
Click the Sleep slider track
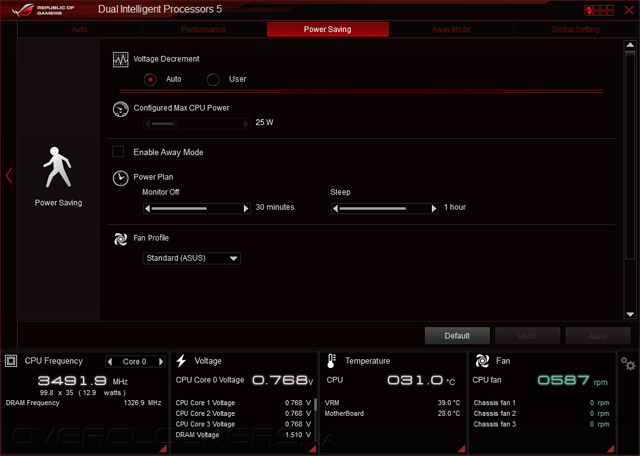click(x=384, y=209)
